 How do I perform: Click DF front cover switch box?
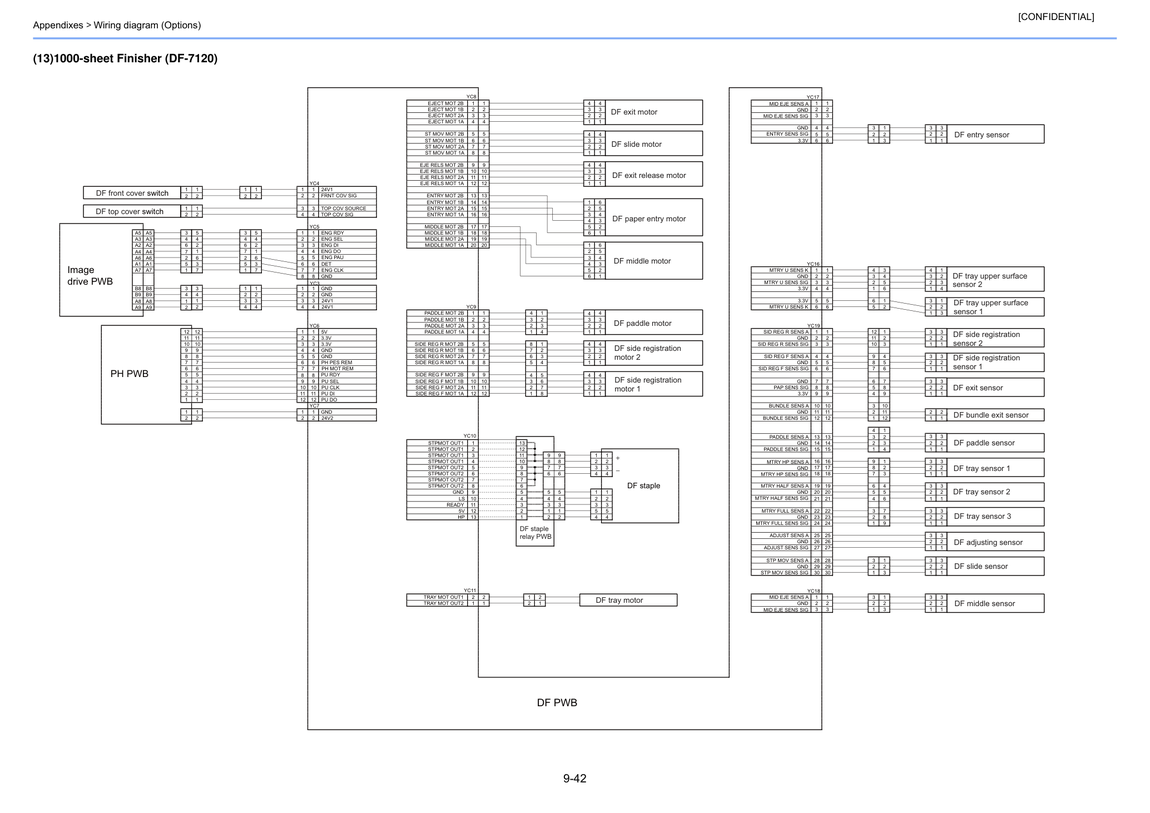(x=132, y=193)
